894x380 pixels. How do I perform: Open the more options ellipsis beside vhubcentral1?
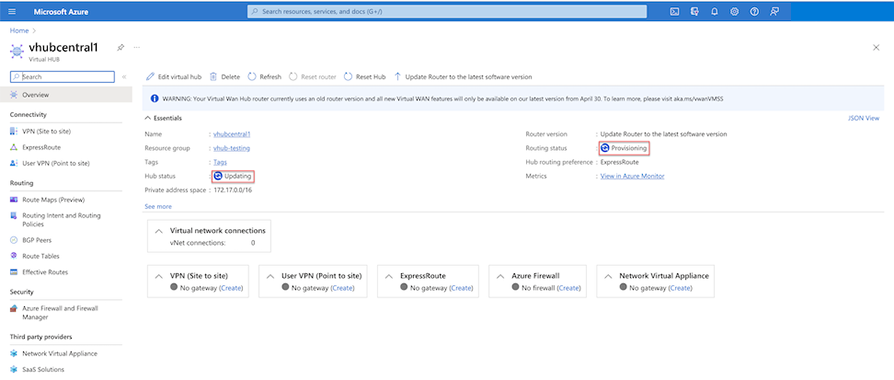pyautogui.click(x=137, y=48)
